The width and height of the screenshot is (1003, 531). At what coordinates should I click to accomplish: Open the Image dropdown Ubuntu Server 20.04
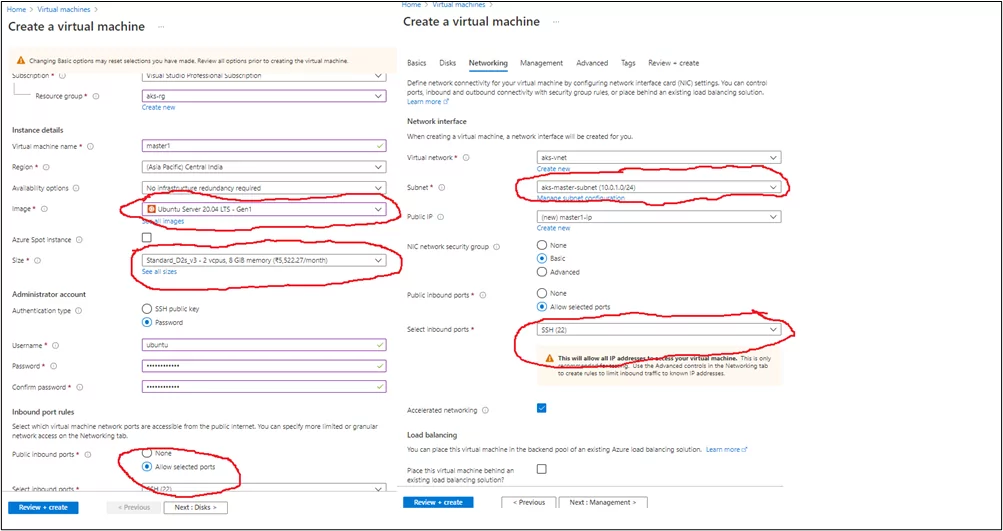pyautogui.click(x=264, y=209)
